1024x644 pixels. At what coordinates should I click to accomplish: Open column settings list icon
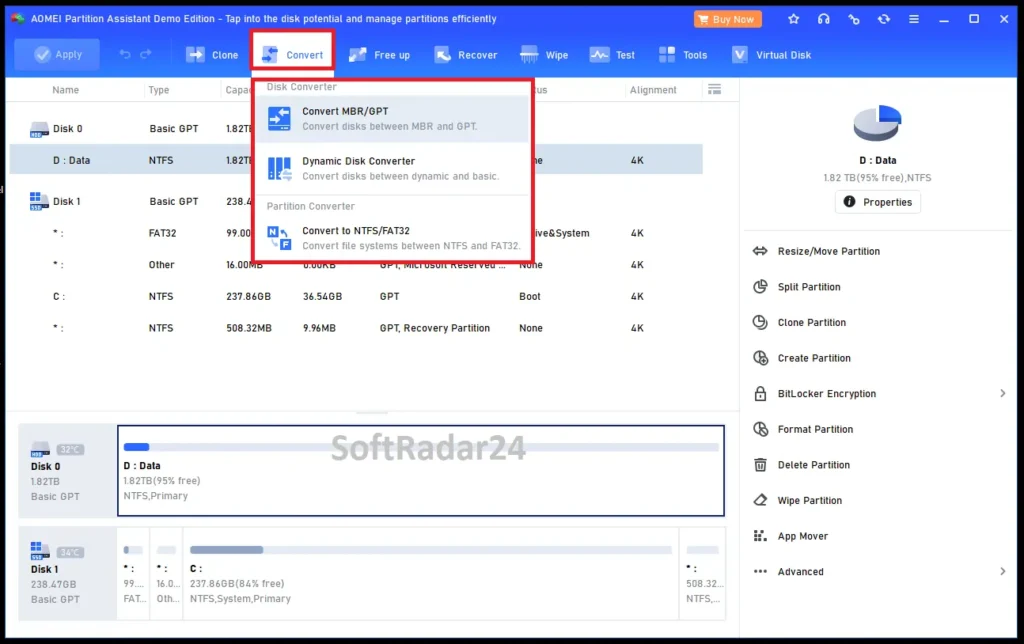pyautogui.click(x=714, y=89)
